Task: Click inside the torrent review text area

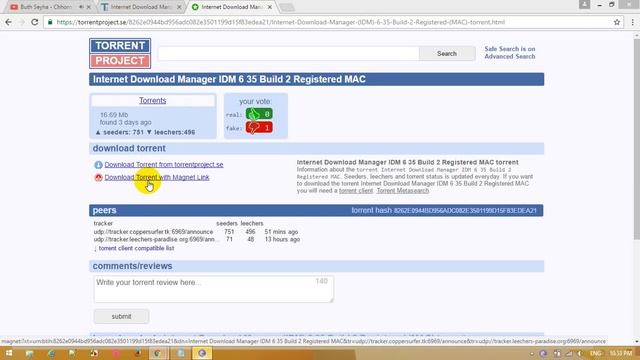Action: point(213,289)
